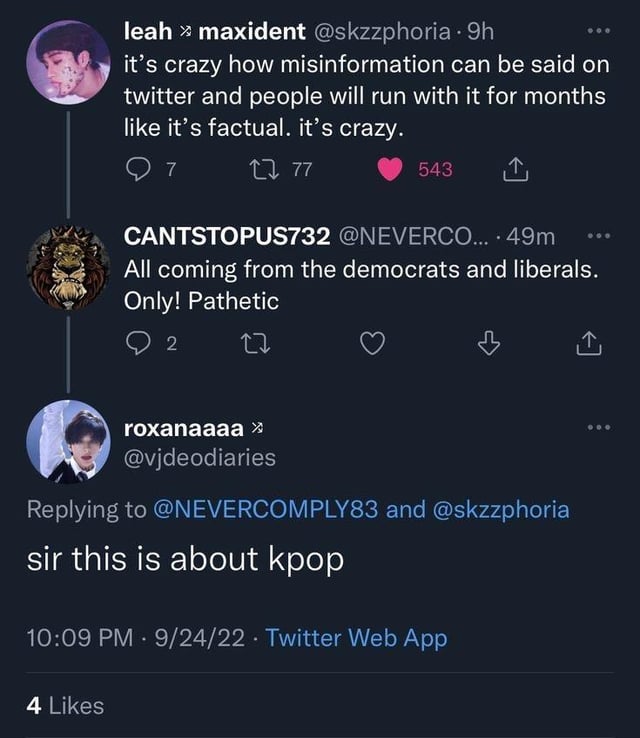This screenshot has width=640, height=738.
Task: Open leah's profile picture
Action: (x=67, y=61)
